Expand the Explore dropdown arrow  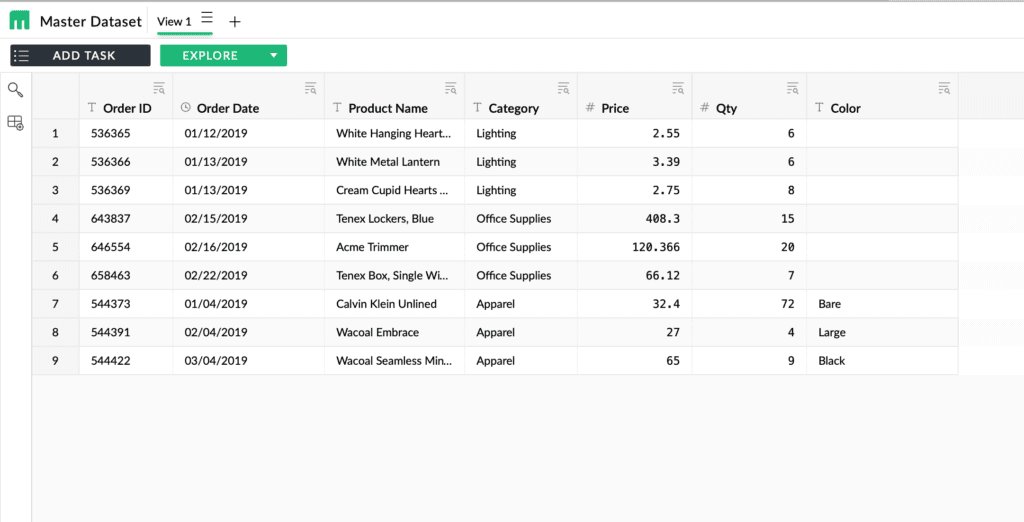274,56
